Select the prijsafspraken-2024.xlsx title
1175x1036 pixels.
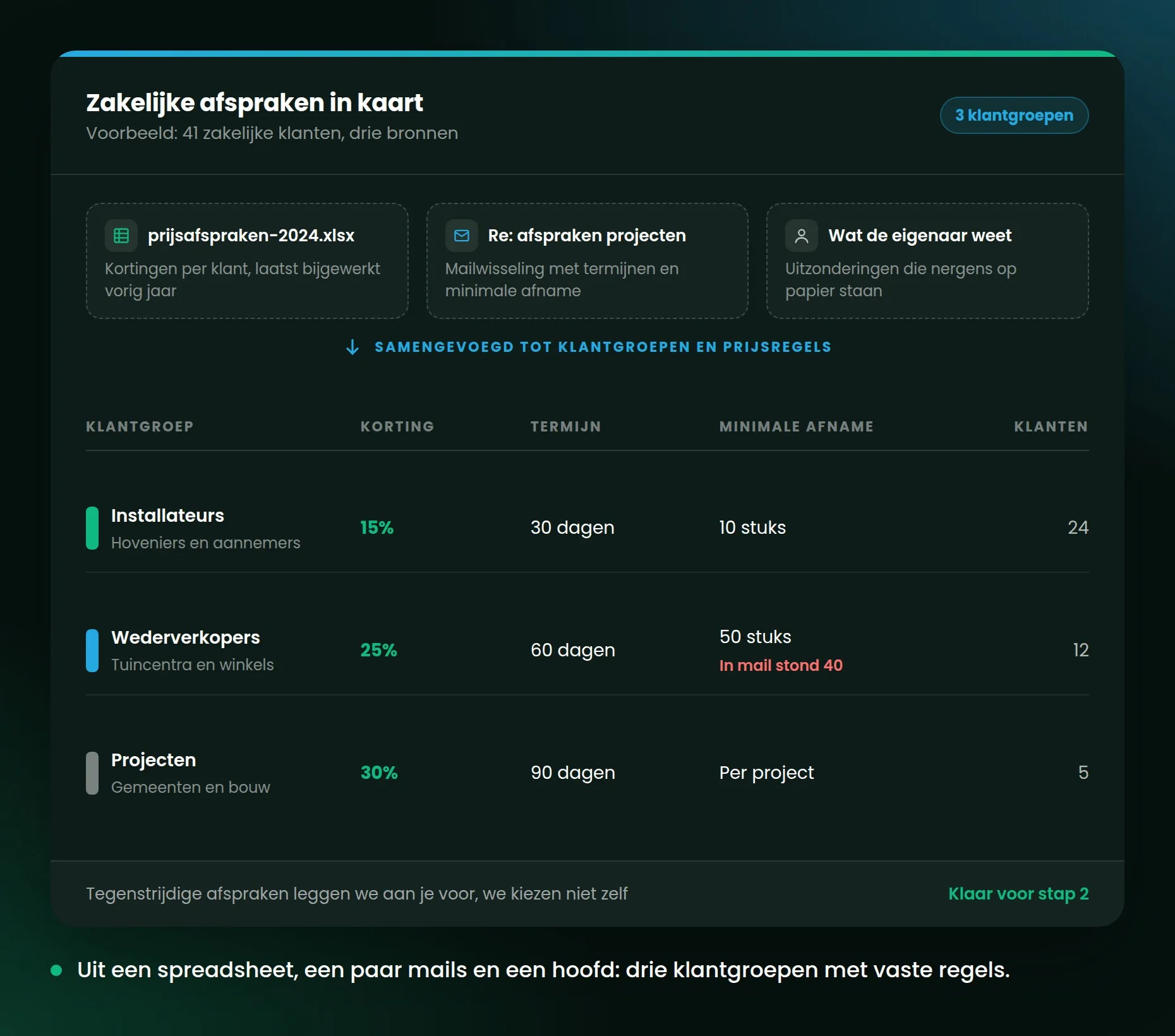(251, 236)
